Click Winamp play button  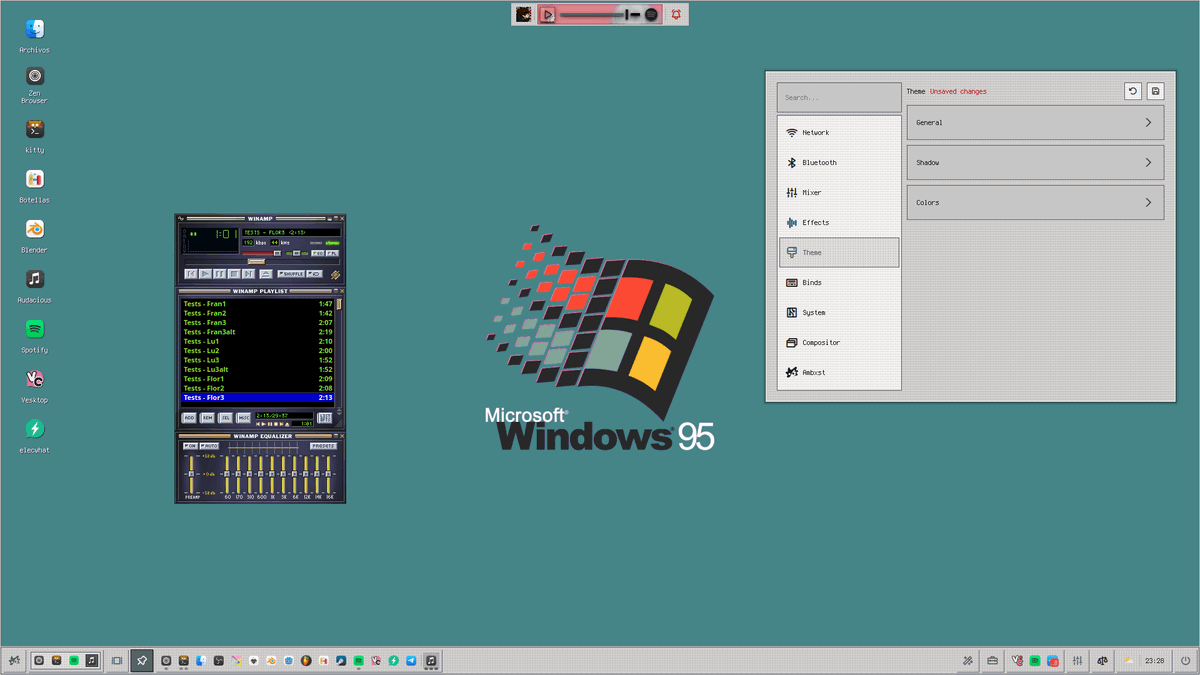coord(205,274)
